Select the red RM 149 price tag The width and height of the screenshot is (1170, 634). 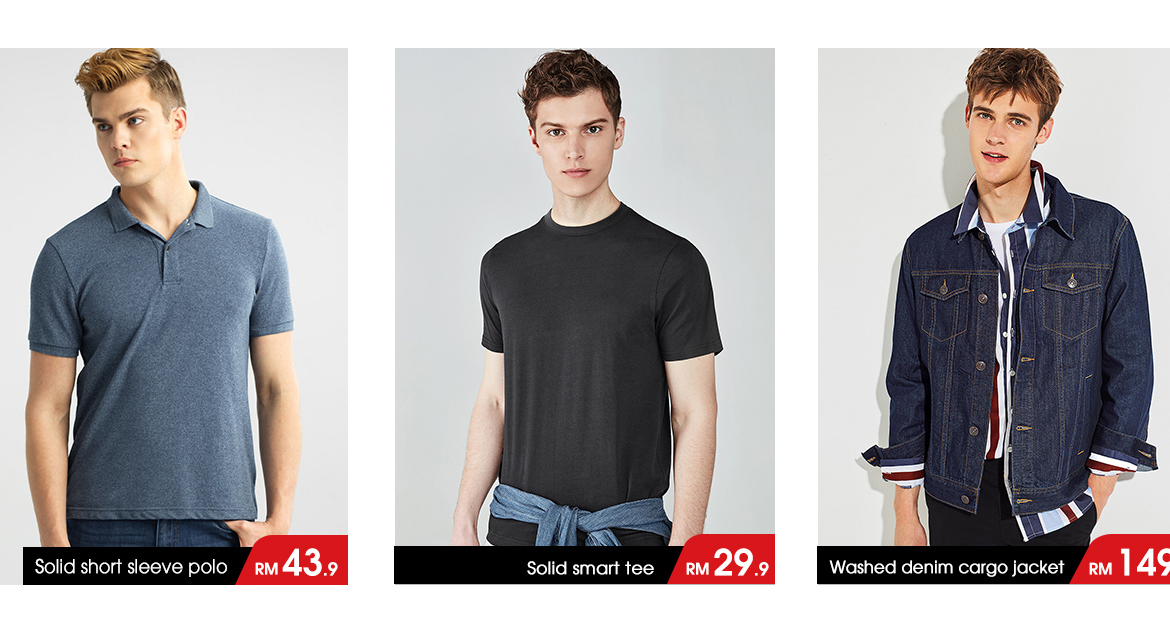(x=1121, y=560)
